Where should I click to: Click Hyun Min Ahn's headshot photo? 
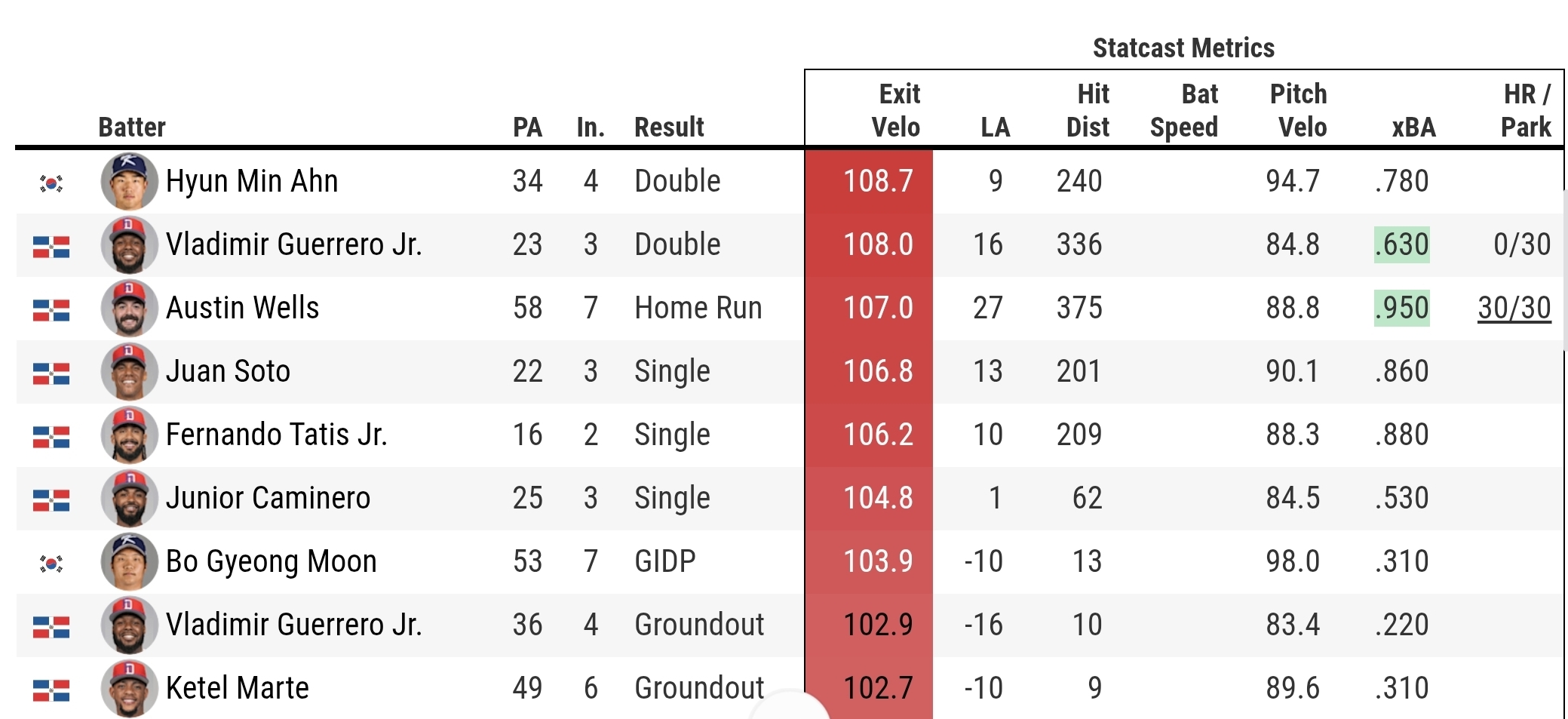(129, 181)
